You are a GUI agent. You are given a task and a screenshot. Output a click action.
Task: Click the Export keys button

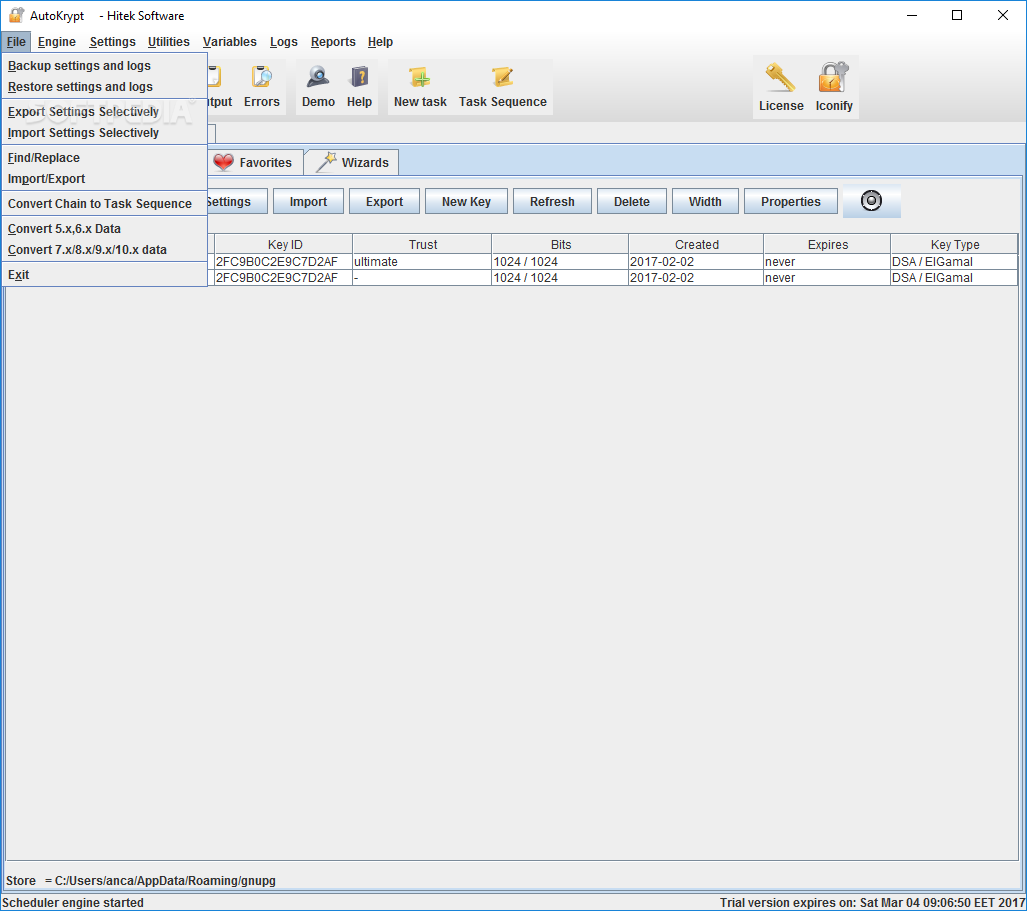384,202
